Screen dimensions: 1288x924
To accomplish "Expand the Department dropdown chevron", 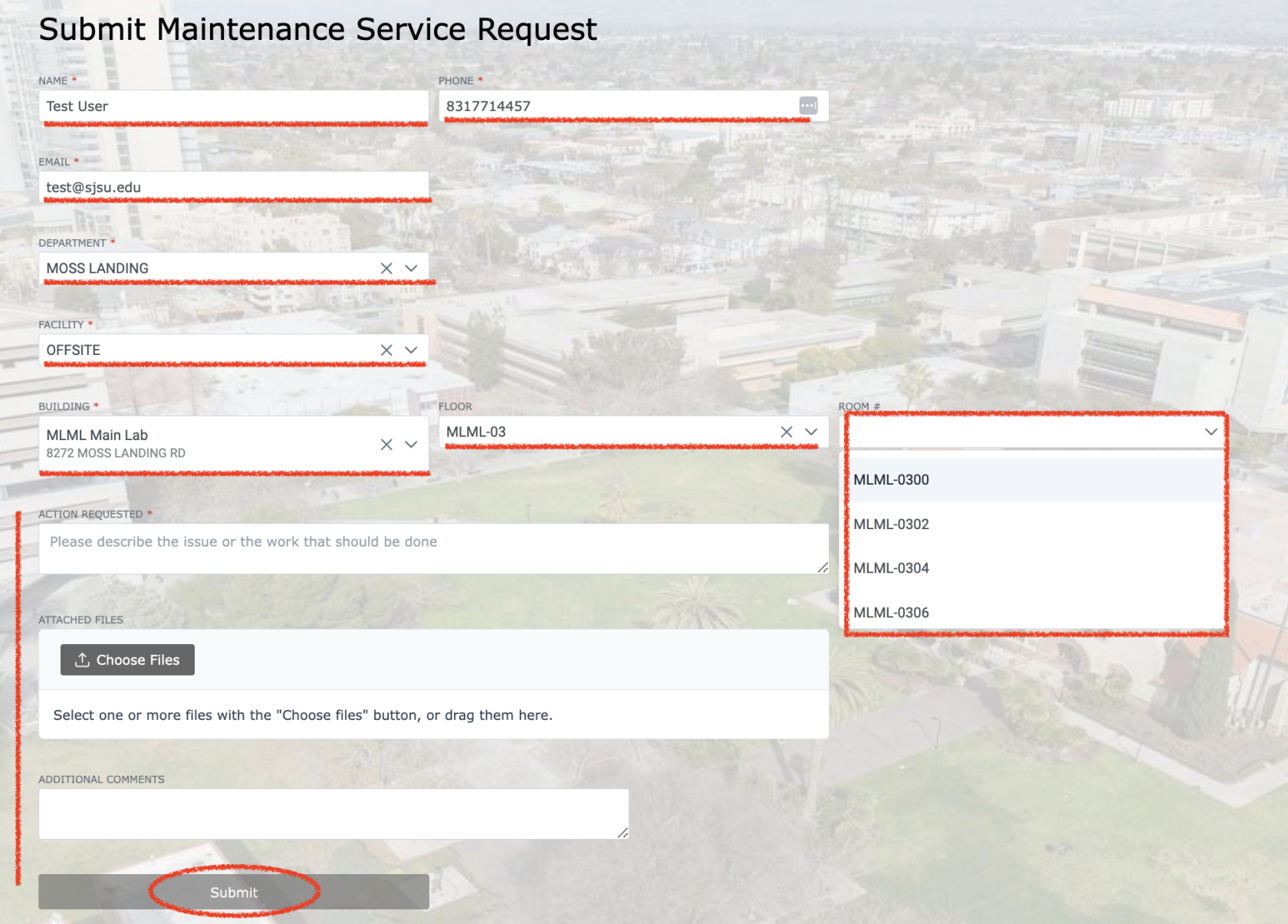I will [x=411, y=268].
